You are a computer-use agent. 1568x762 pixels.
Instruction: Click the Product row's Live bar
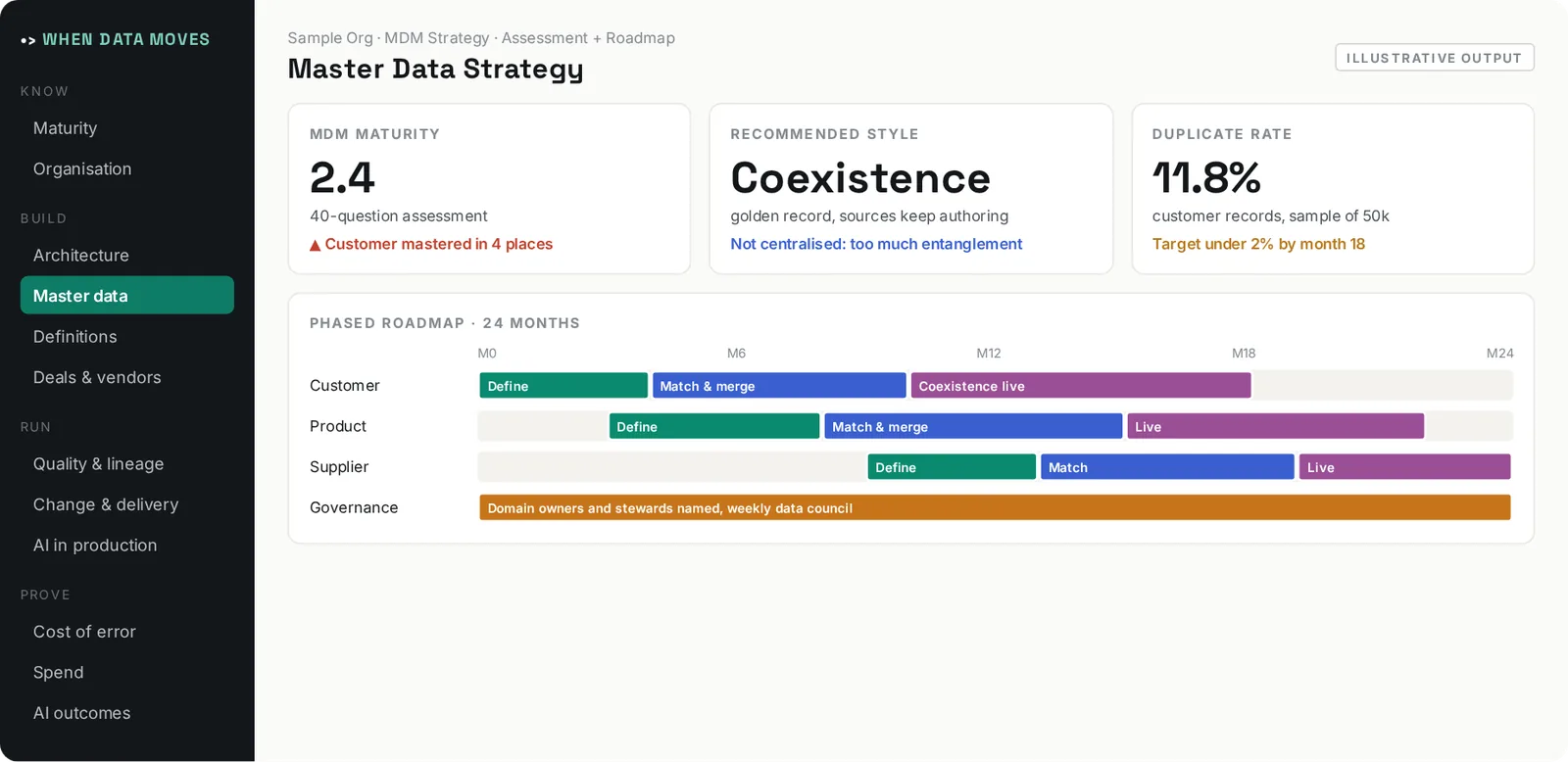(x=1276, y=427)
